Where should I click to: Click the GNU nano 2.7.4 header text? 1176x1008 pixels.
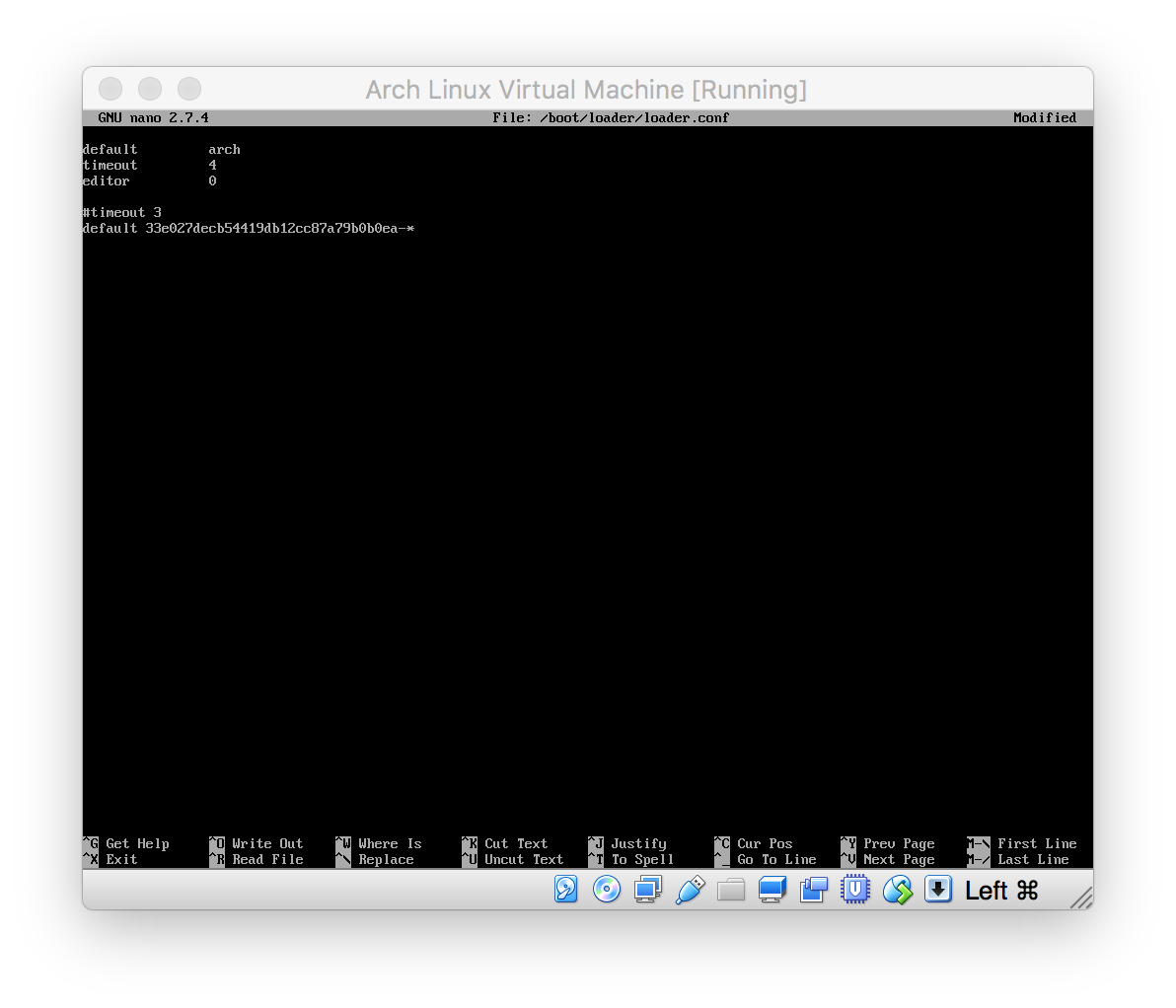coord(153,117)
